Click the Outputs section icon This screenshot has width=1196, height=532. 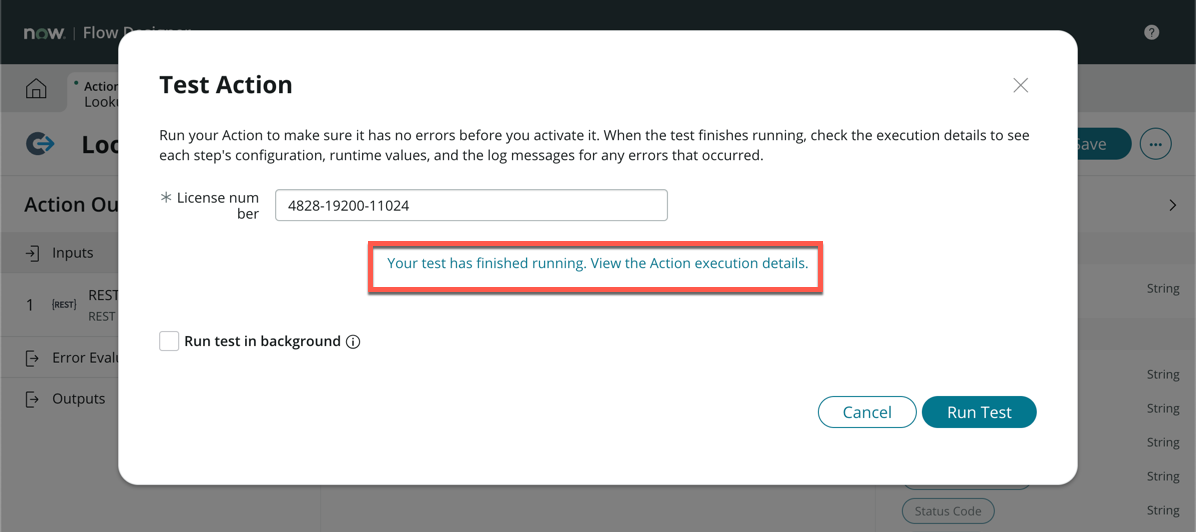coord(32,399)
